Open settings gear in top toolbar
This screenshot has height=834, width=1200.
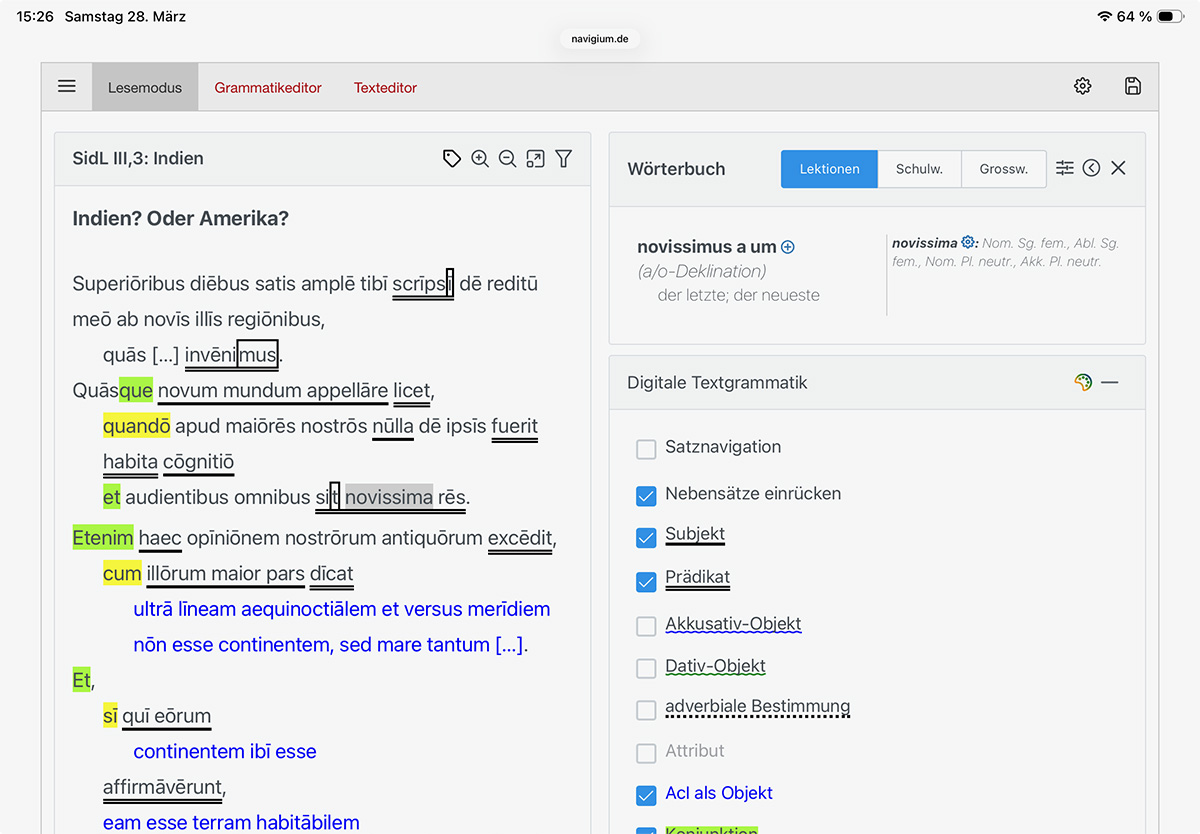click(1082, 87)
